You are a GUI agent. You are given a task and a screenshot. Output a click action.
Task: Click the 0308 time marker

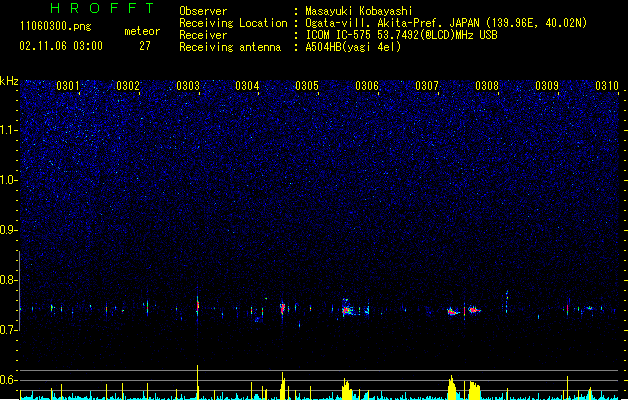(x=487, y=86)
